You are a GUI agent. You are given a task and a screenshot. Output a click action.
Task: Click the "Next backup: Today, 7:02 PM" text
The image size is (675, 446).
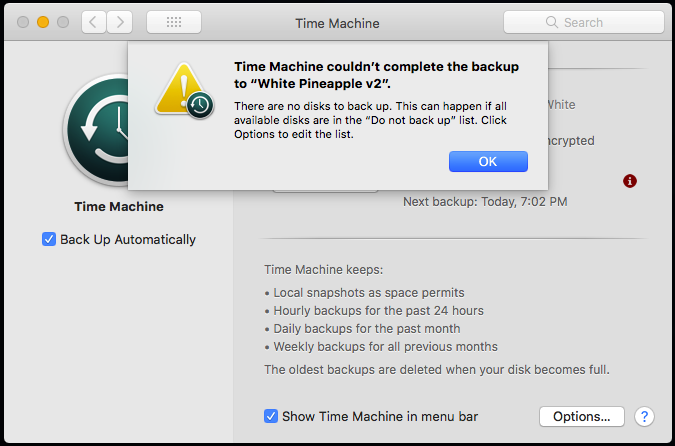(485, 201)
